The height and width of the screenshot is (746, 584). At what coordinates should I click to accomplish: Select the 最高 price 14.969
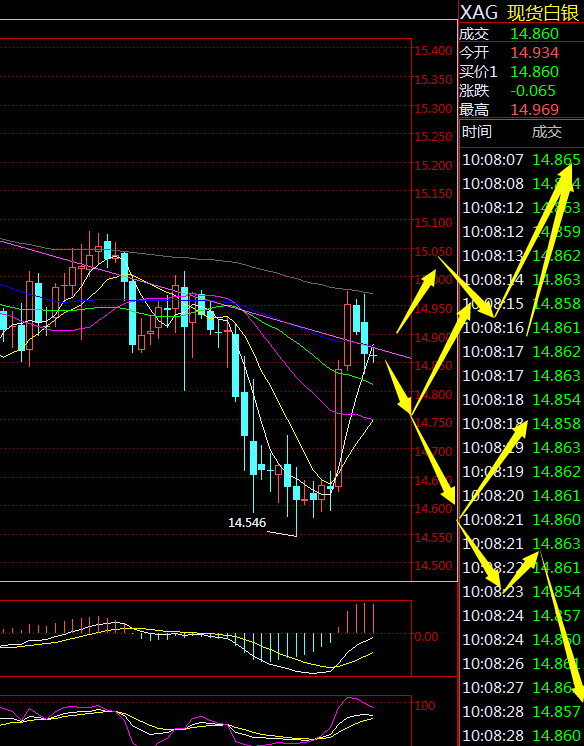point(535,110)
